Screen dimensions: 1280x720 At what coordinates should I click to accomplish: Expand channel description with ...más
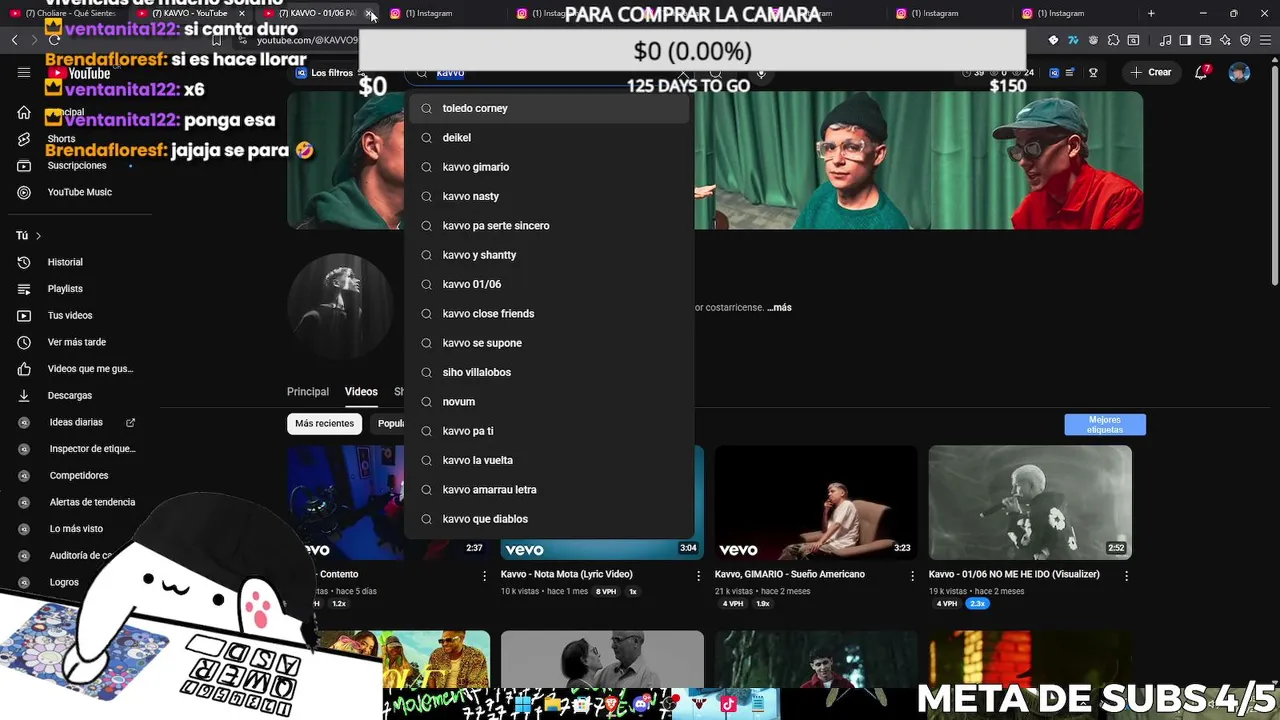pos(779,307)
